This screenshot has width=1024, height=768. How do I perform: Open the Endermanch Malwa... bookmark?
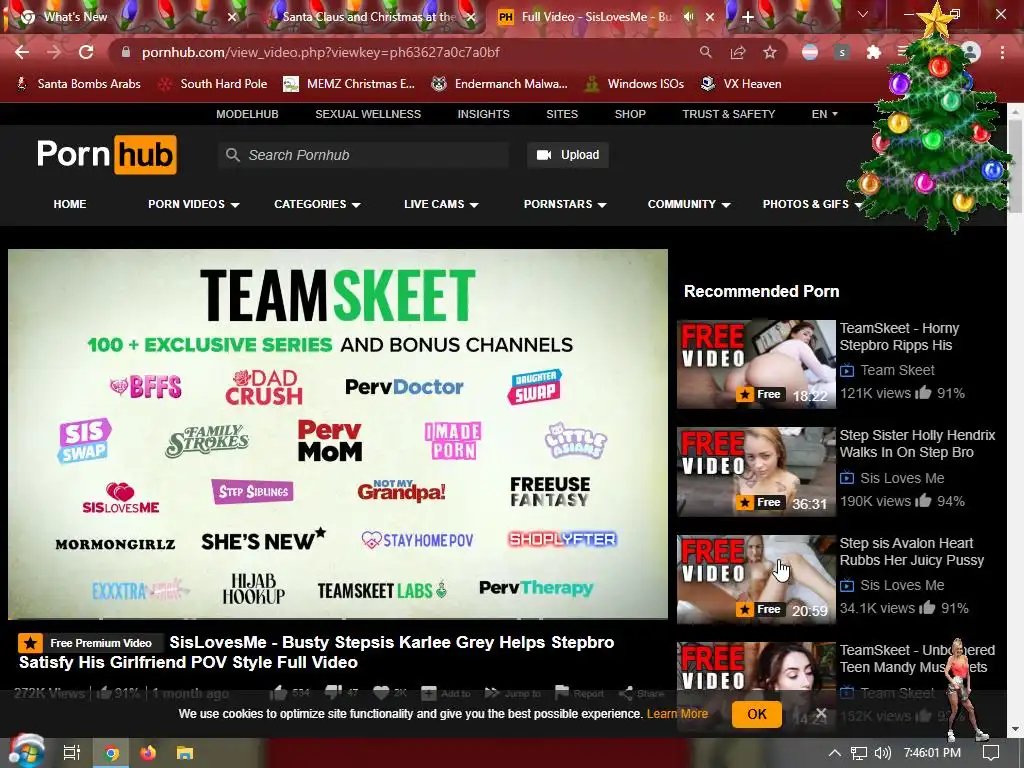point(500,84)
